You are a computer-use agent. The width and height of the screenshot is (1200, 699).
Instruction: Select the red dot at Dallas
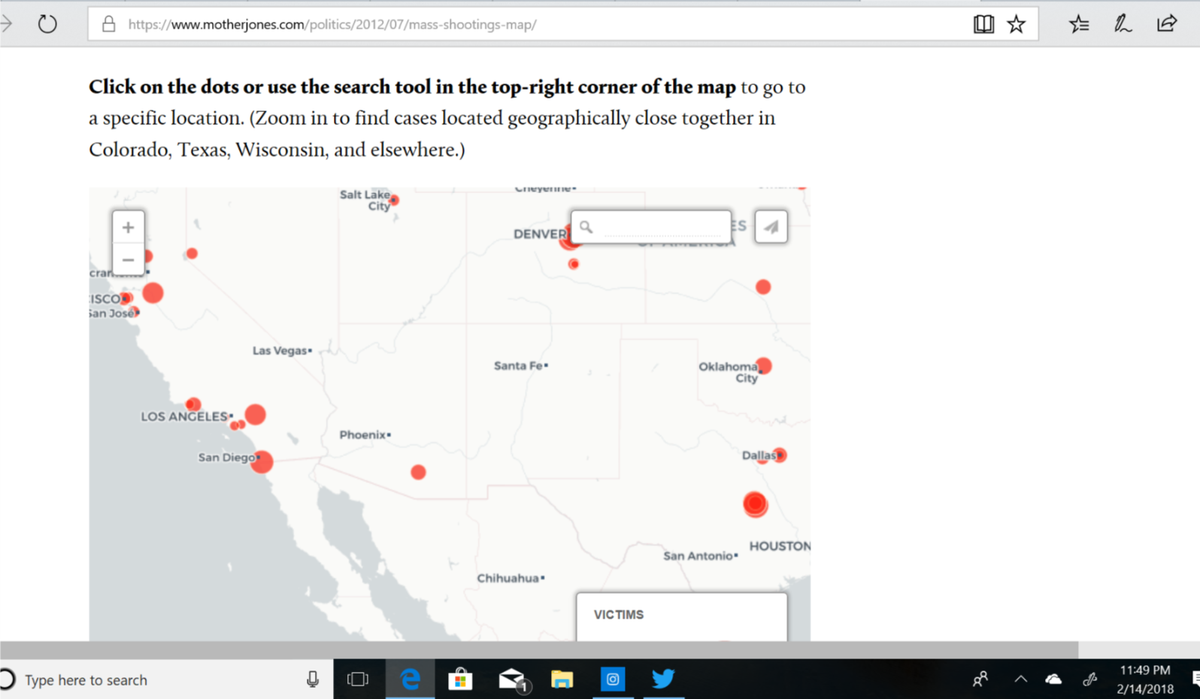tap(780, 455)
